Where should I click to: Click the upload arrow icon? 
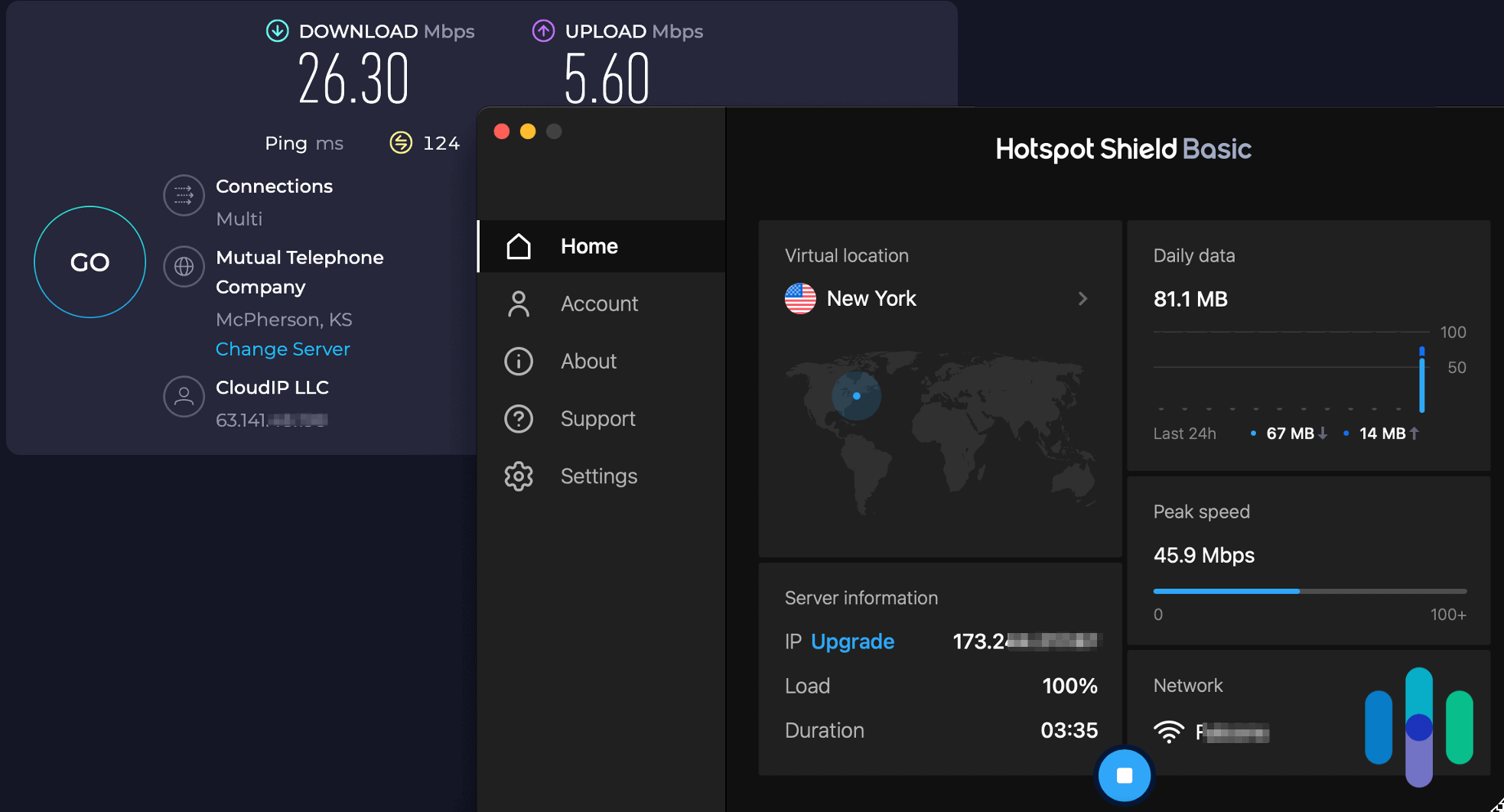pyautogui.click(x=542, y=31)
